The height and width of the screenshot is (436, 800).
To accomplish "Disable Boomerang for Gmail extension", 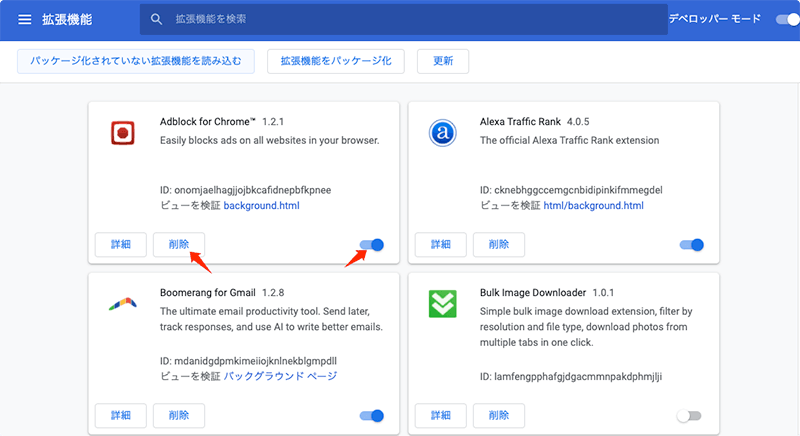I will 371,416.
